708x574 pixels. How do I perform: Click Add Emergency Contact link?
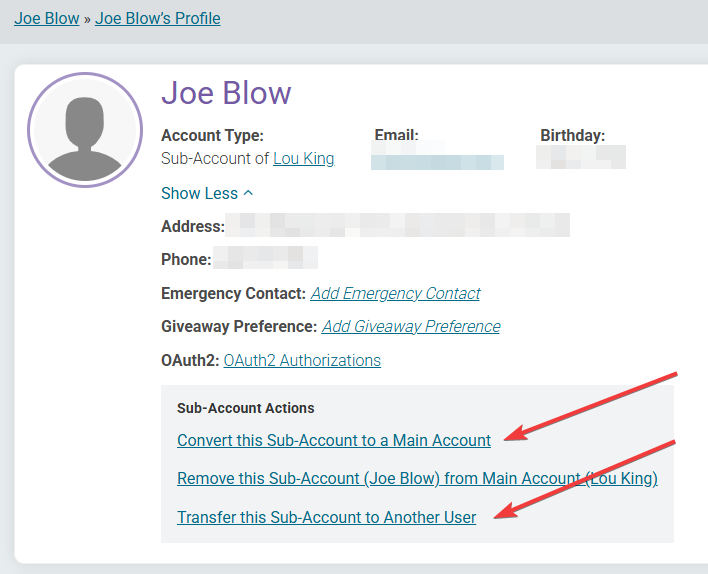click(x=395, y=293)
